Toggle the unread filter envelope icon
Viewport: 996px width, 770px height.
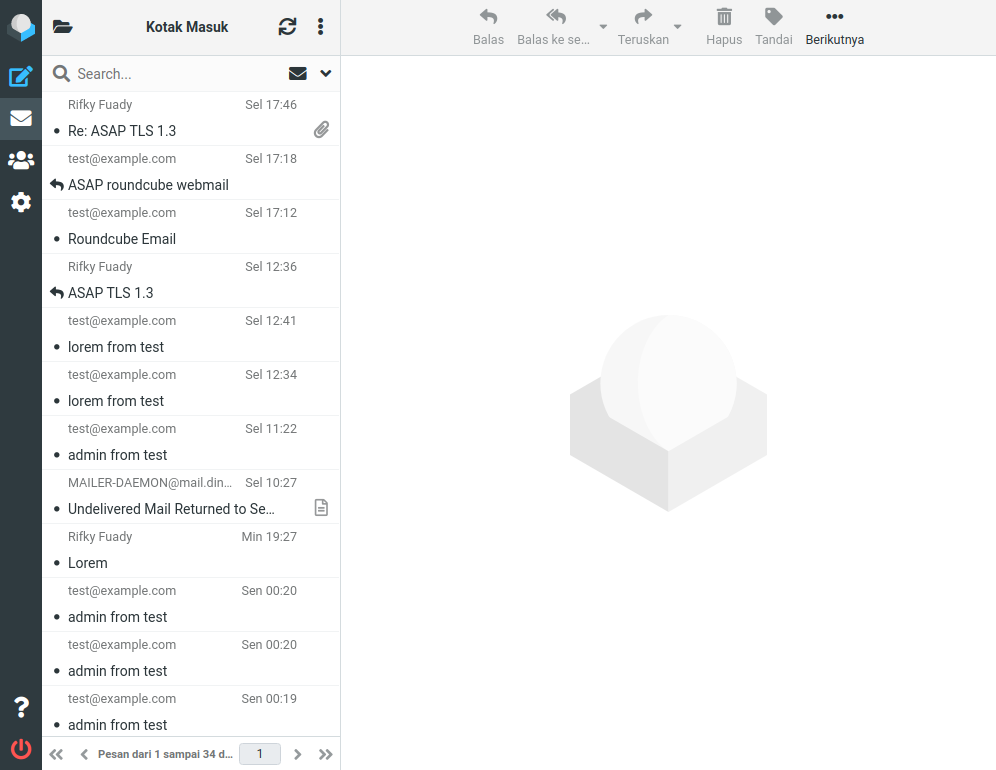click(297, 74)
